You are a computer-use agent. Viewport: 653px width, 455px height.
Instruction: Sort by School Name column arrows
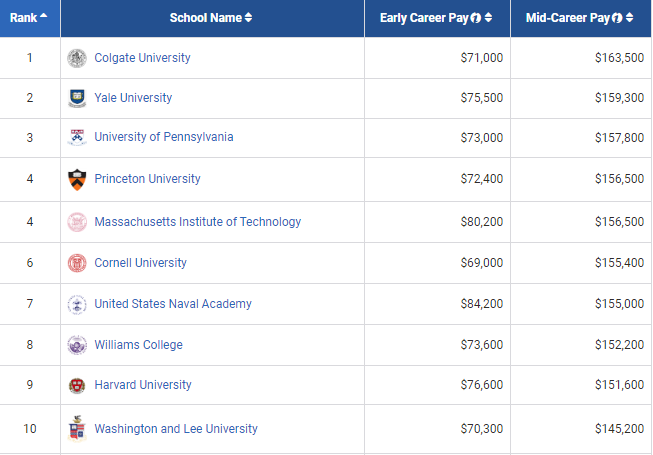(249, 18)
